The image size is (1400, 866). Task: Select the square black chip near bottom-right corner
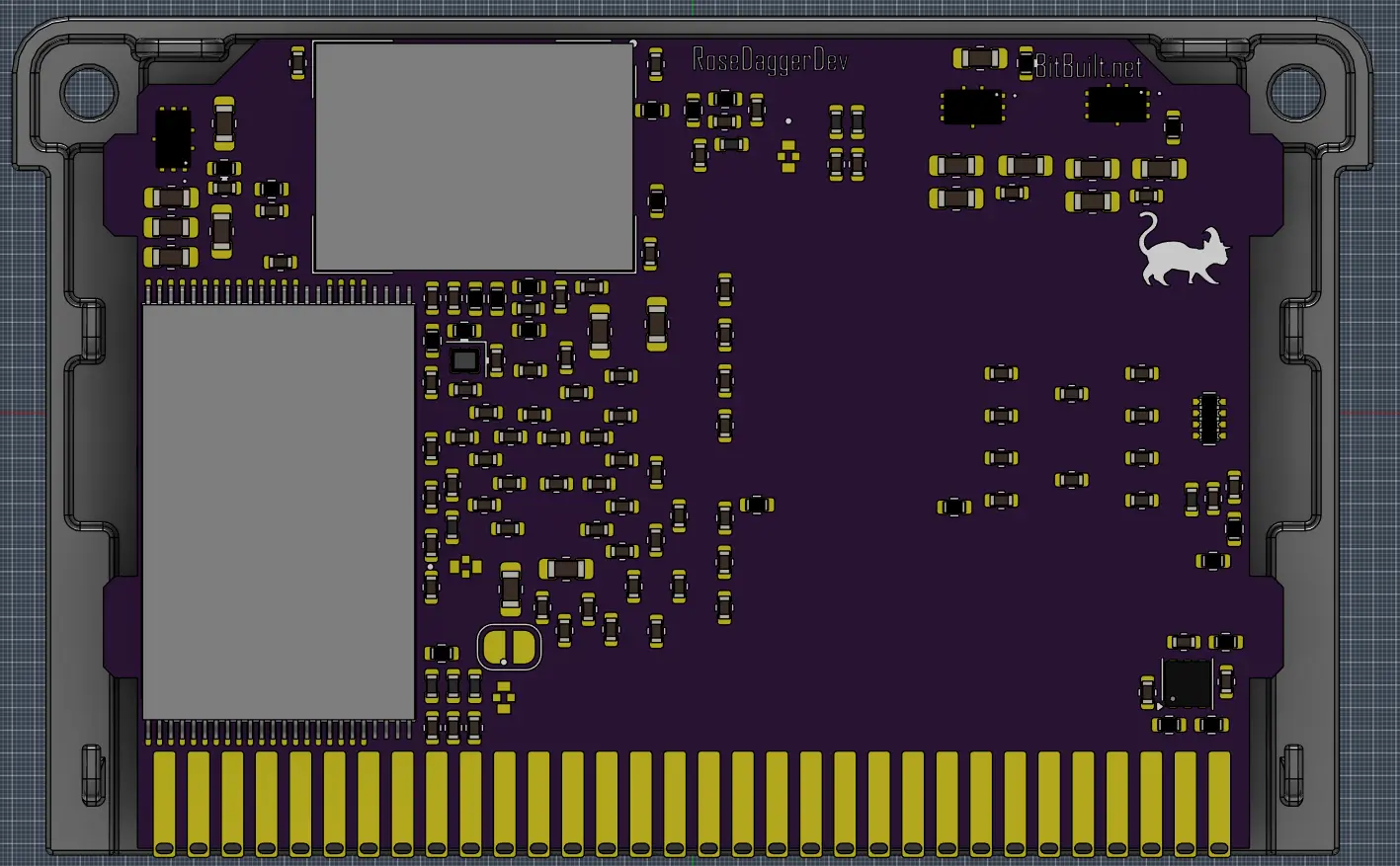coord(1187,683)
